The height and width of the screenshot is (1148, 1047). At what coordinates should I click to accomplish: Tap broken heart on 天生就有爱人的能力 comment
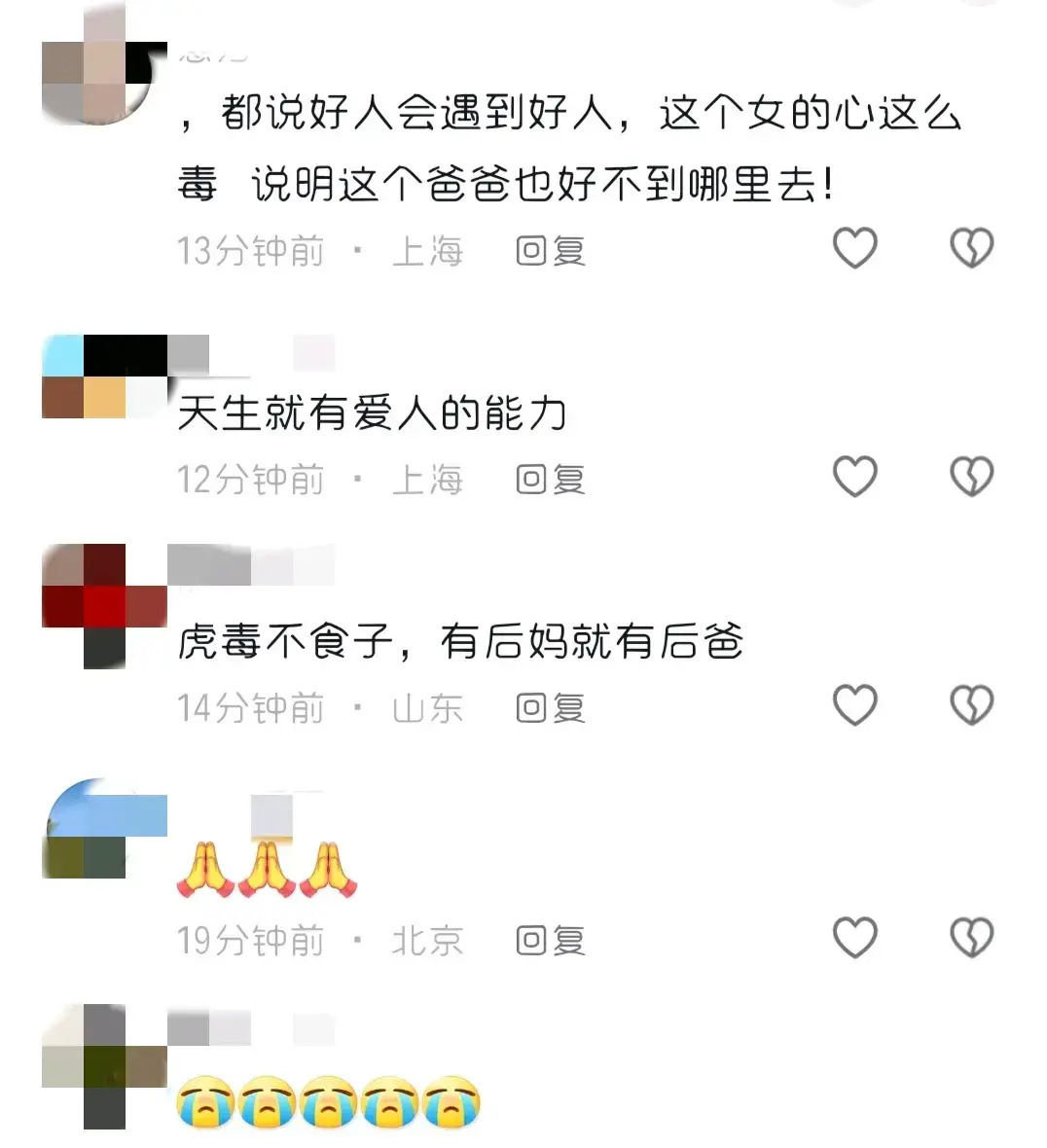[x=971, y=477]
